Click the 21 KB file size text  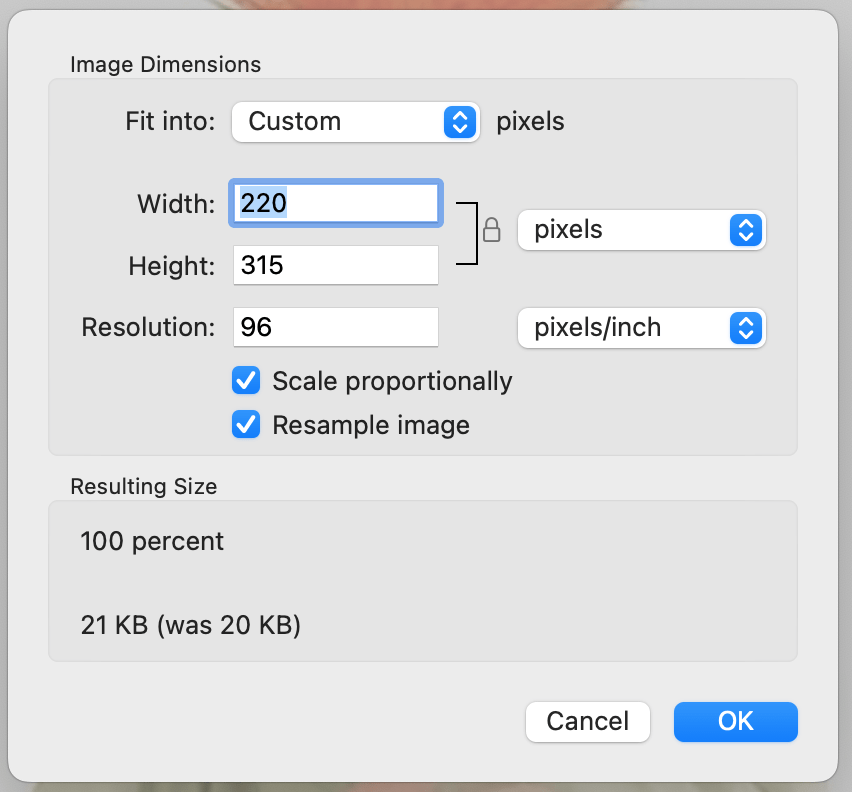click(x=190, y=626)
